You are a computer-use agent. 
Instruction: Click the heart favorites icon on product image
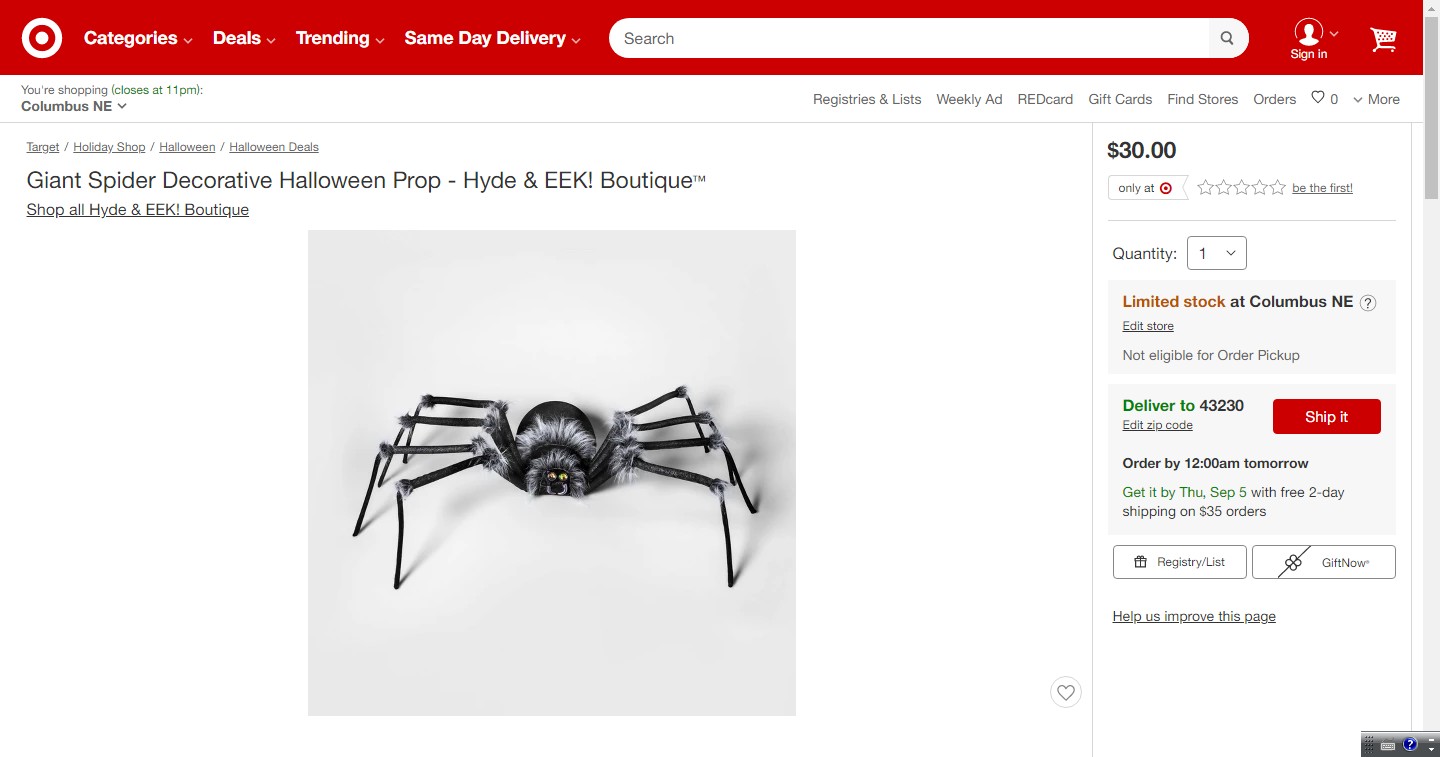(1066, 692)
